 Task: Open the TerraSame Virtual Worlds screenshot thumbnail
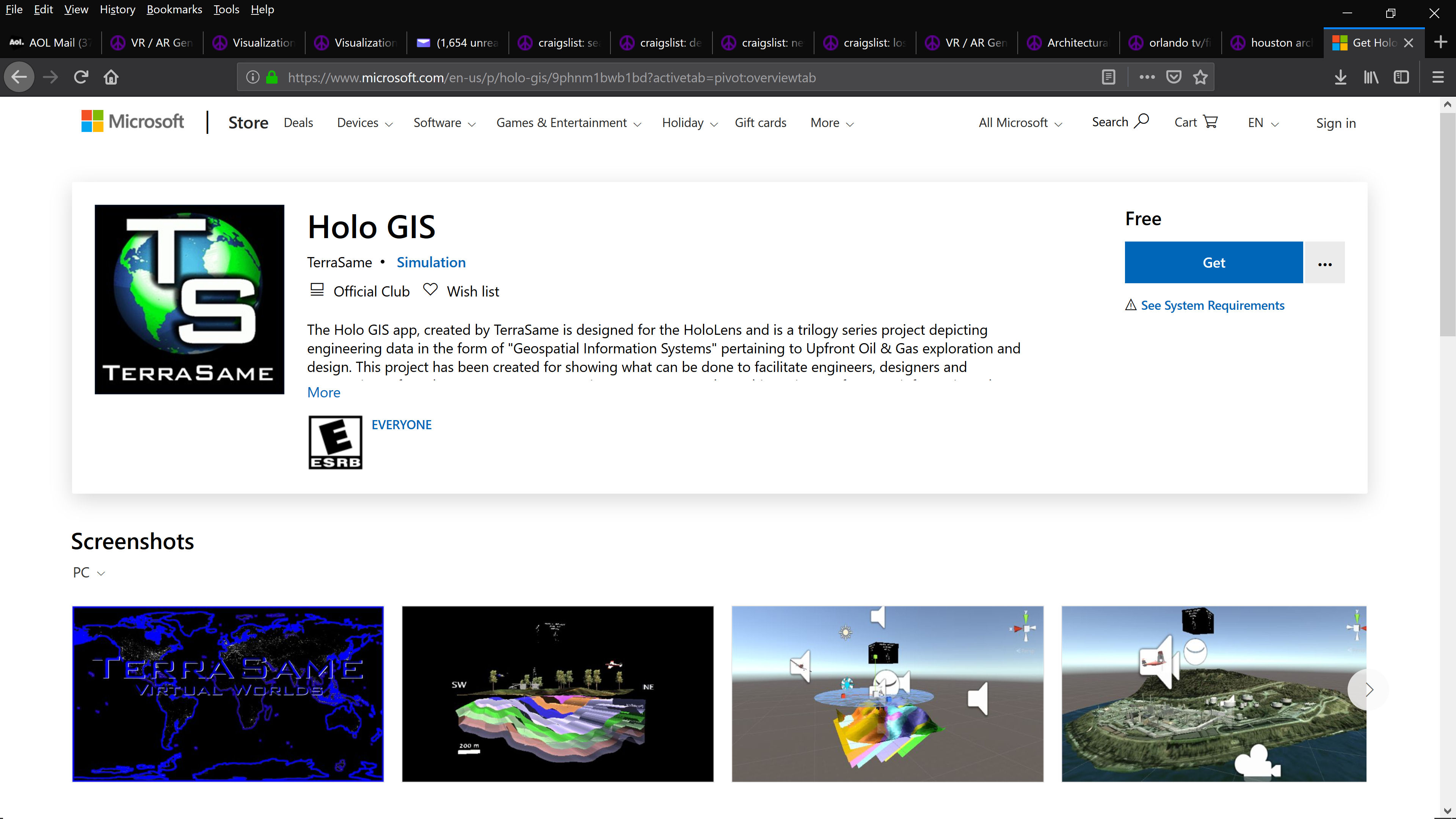pos(228,694)
